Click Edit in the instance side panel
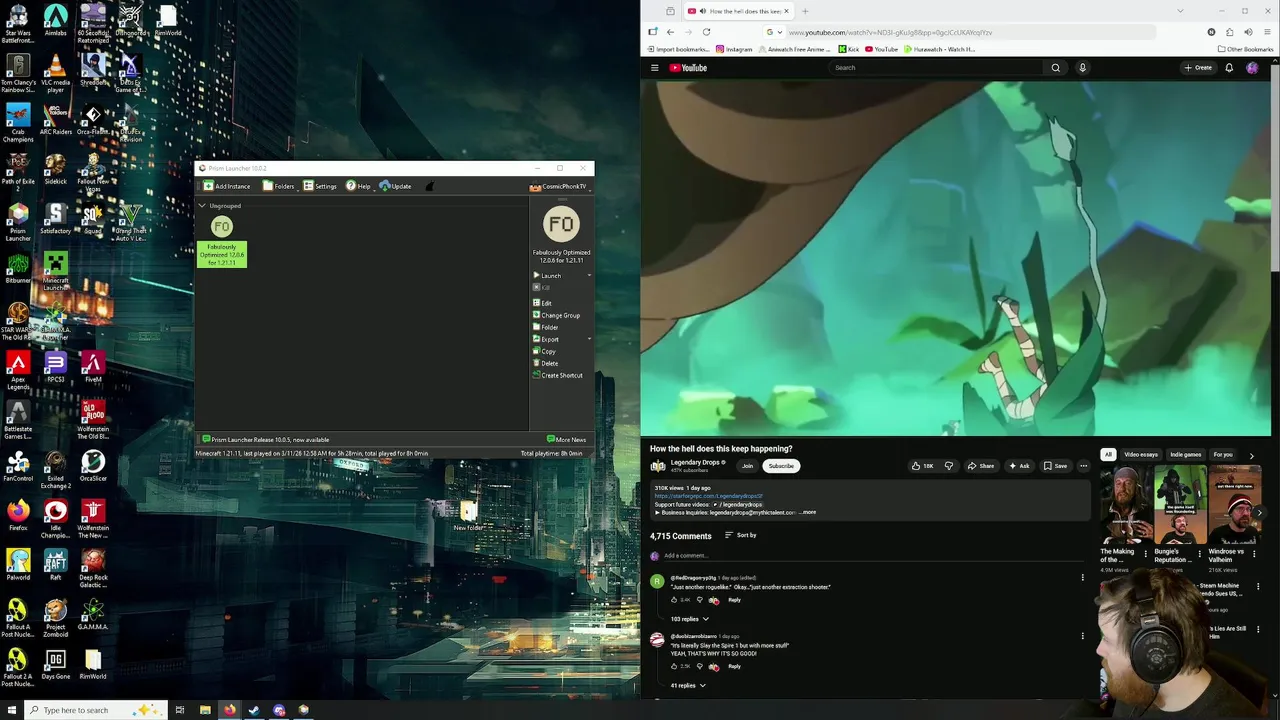The height and width of the screenshot is (720, 1280). click(542, 303)
